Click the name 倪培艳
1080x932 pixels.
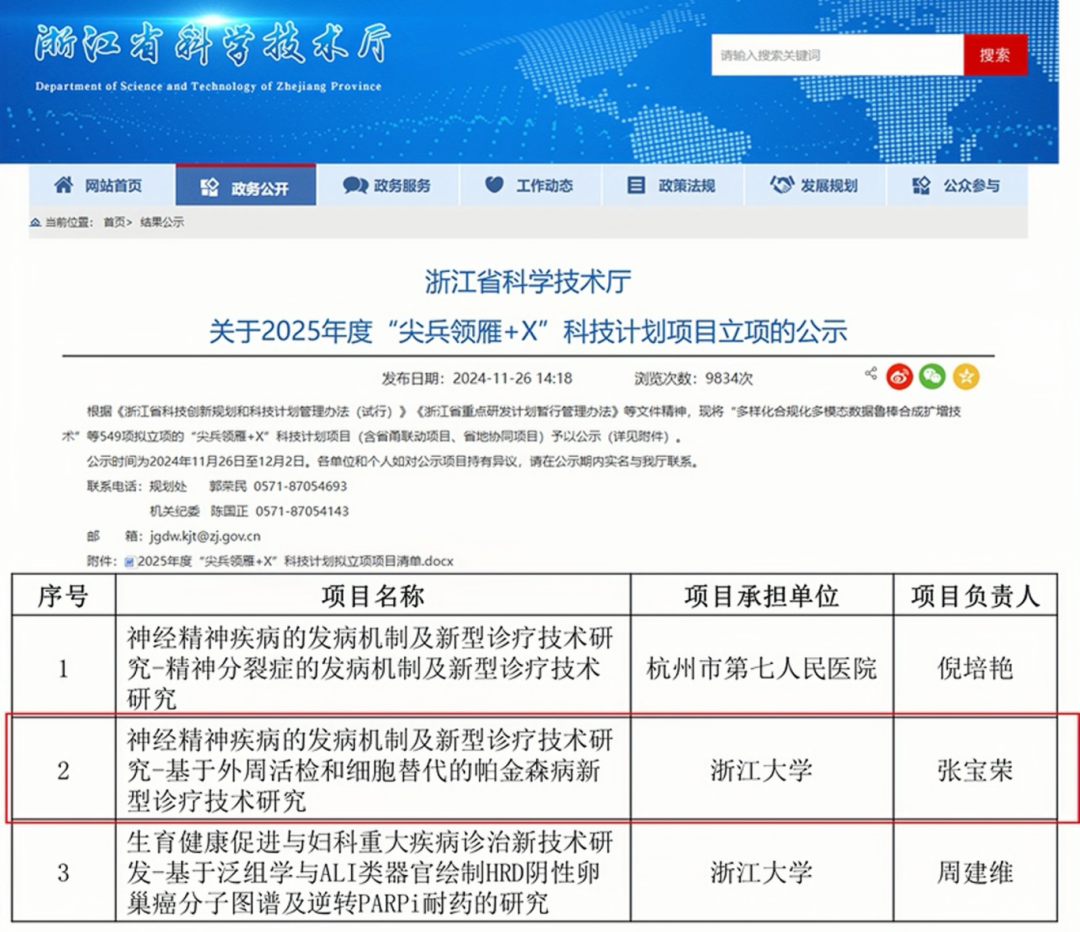(975, 668)
